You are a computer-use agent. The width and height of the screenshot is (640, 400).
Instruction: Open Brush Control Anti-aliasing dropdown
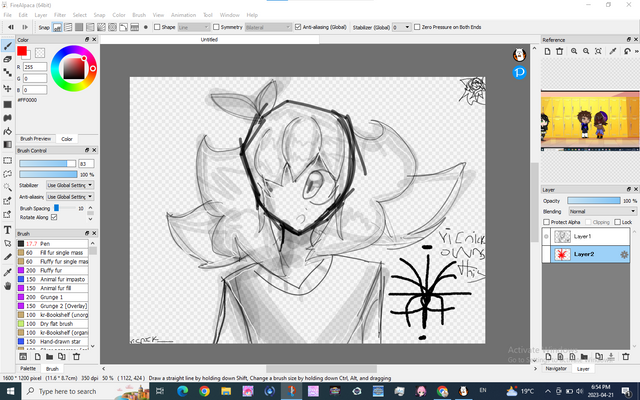[70, 197]
